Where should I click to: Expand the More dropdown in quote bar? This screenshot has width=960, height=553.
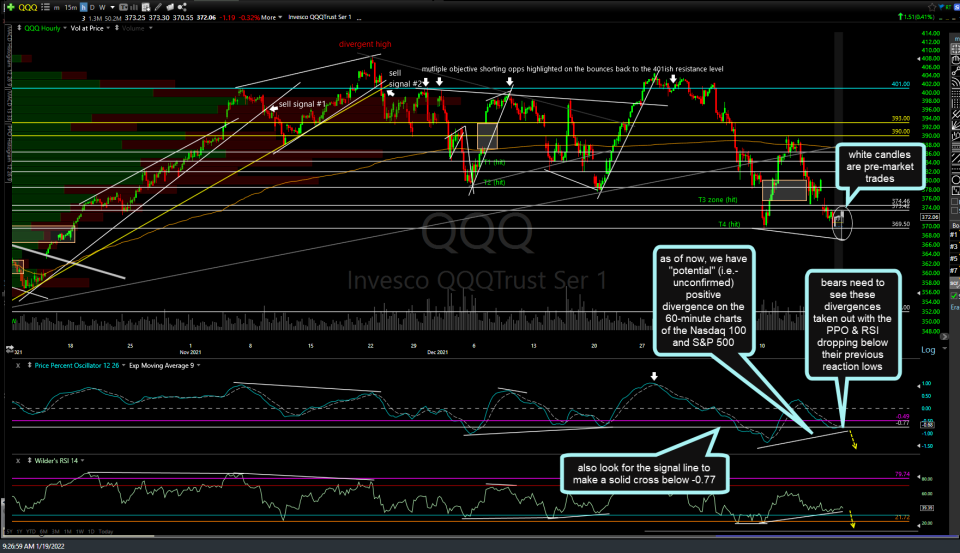point(271,17)
